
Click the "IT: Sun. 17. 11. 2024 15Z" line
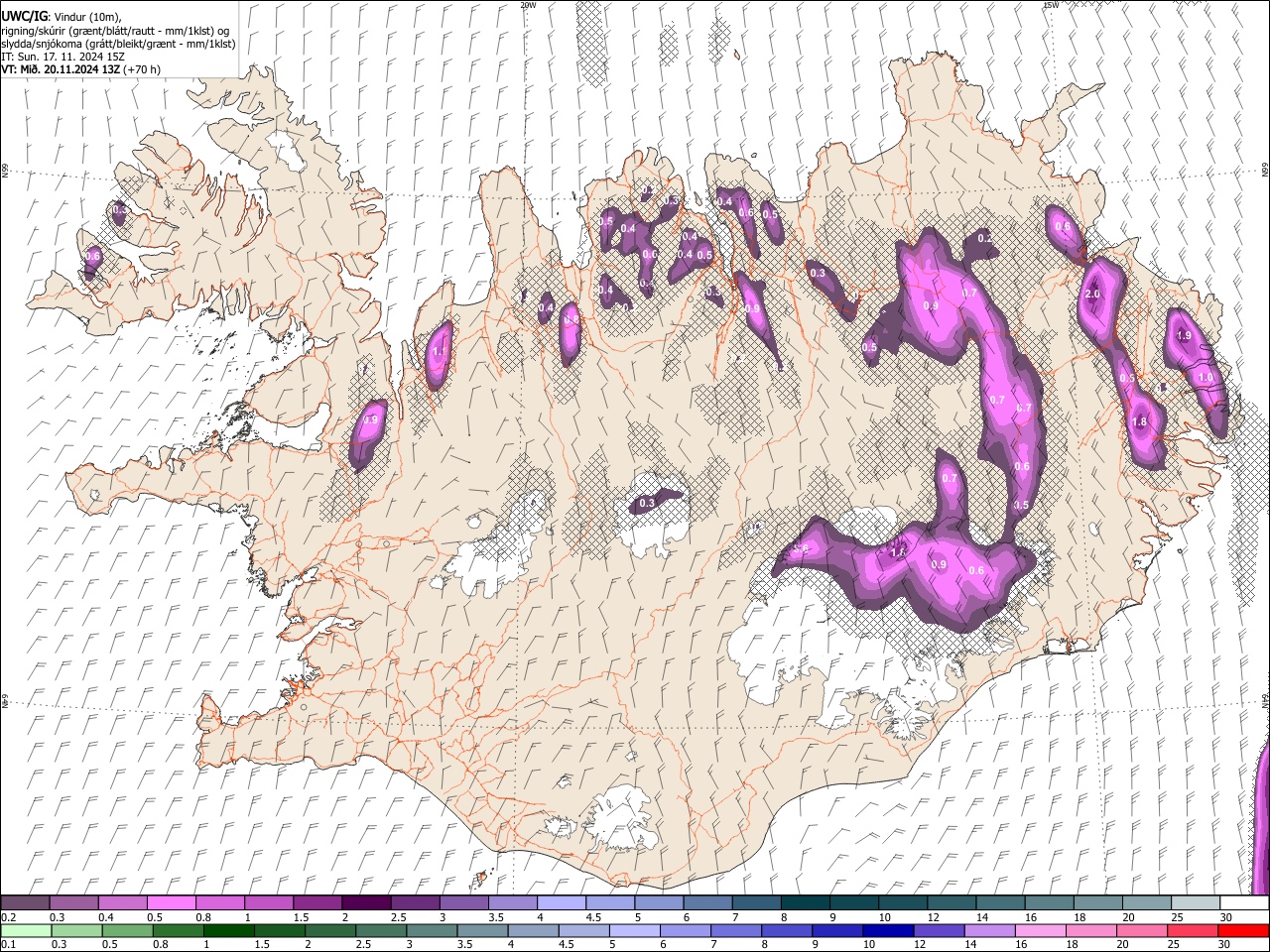pyautogui.click(x=63, y=57)
